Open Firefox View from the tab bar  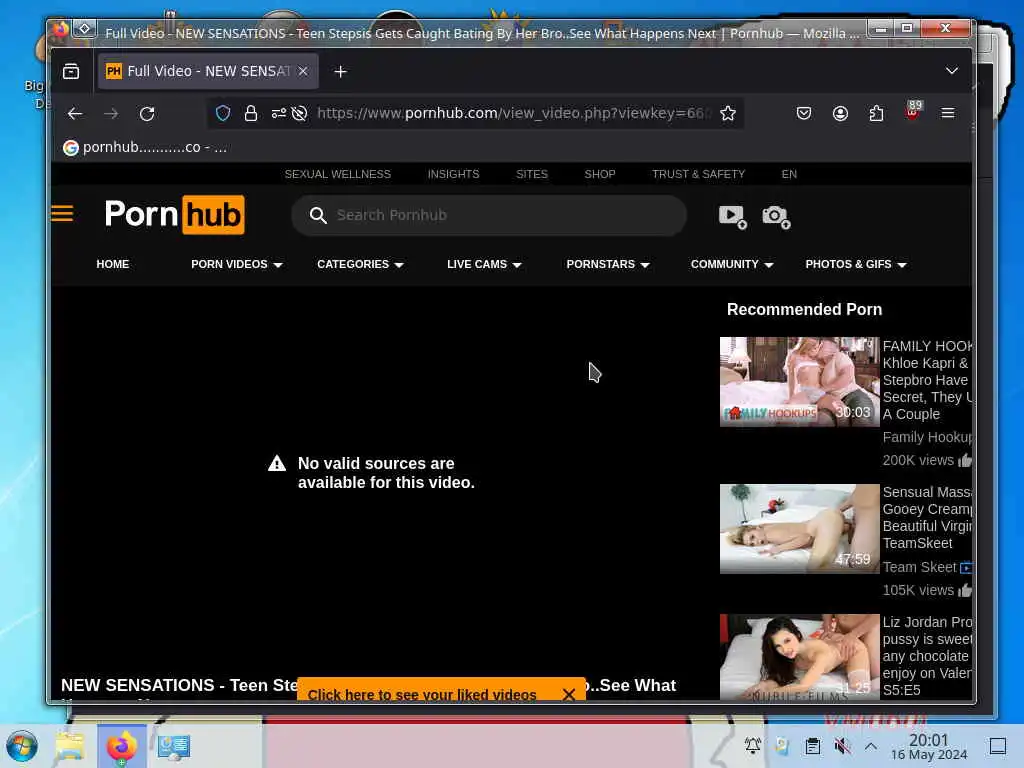[x=71, y=71]
